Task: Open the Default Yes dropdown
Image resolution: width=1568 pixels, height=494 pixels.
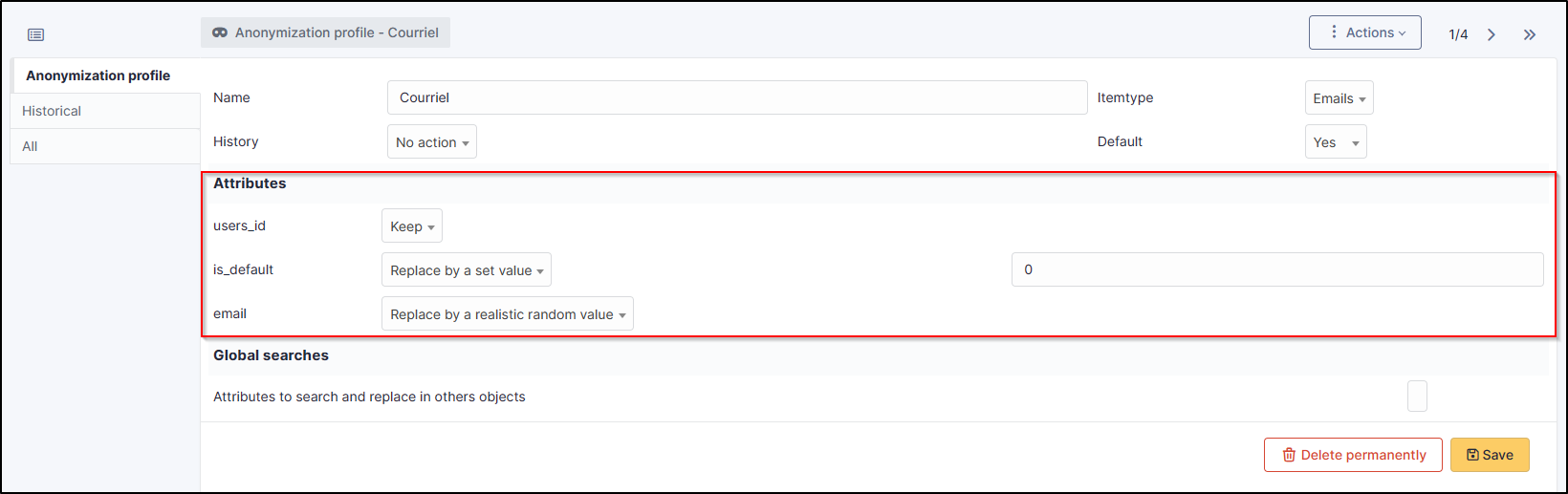Action: click(1336, 142)
